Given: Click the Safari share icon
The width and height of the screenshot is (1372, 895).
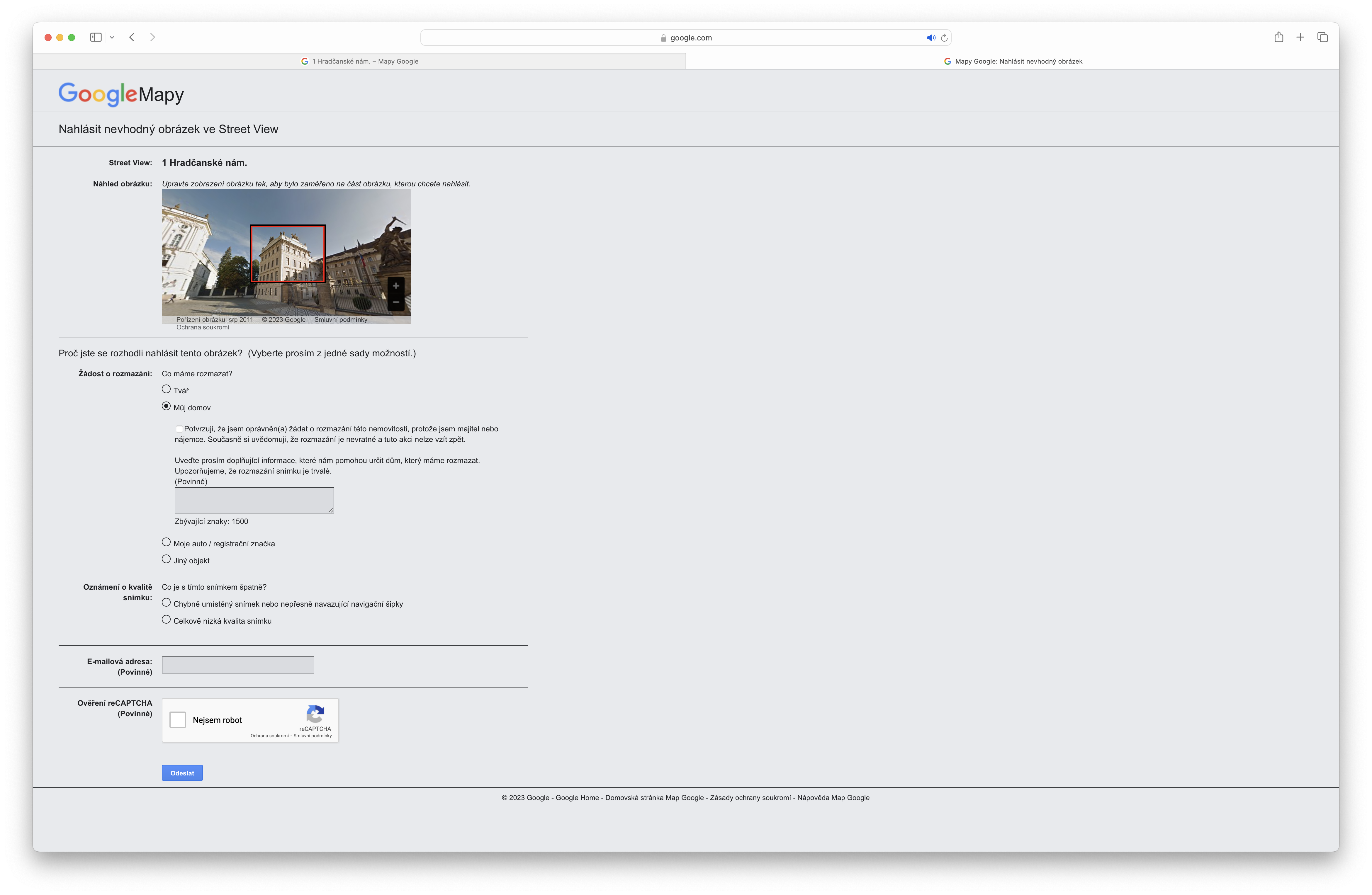Looking at the screenshot, I should [x=1279, y=37].
